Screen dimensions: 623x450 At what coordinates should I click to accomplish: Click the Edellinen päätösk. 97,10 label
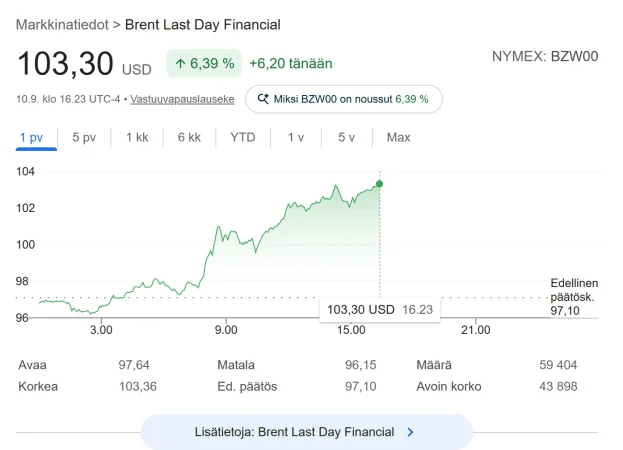pos(574,297)
